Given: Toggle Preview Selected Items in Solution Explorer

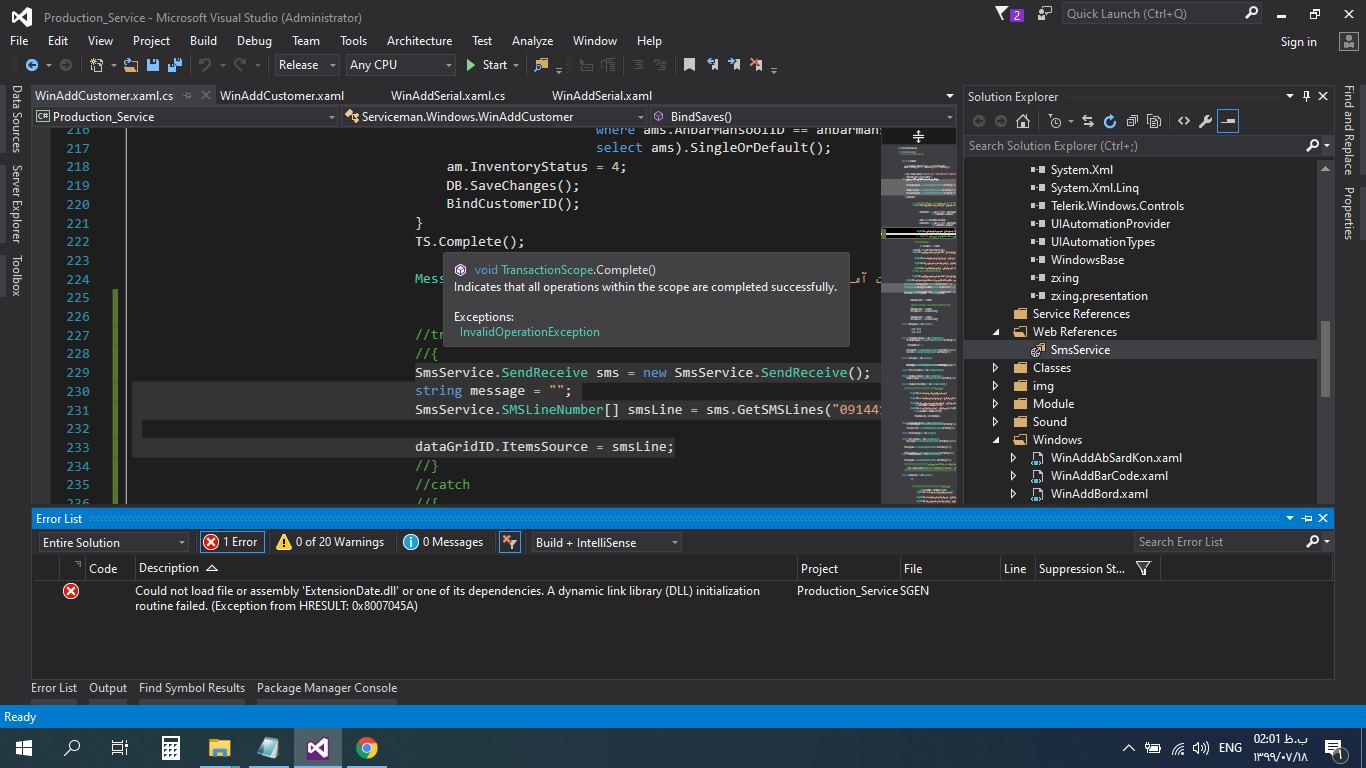Looking at the screenshot, I should (x=1229, y=121).
